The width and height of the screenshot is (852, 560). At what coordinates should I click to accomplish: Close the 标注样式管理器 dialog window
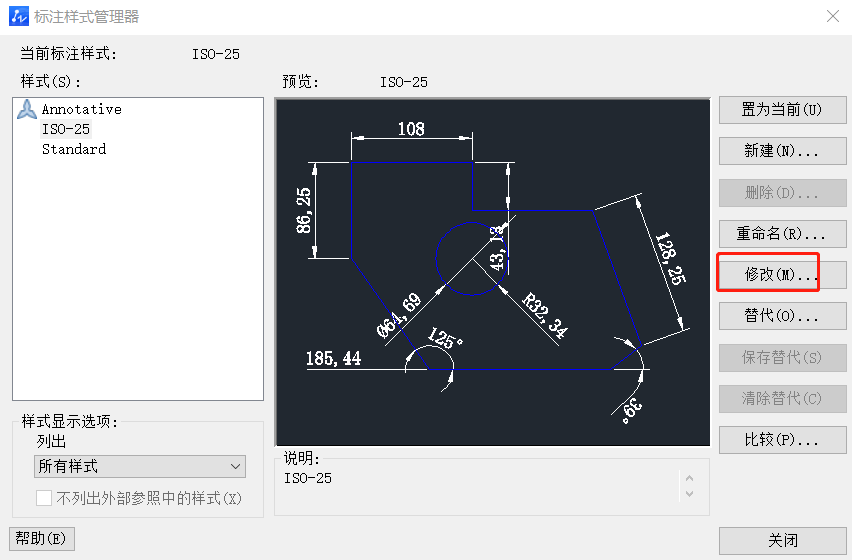832,16
